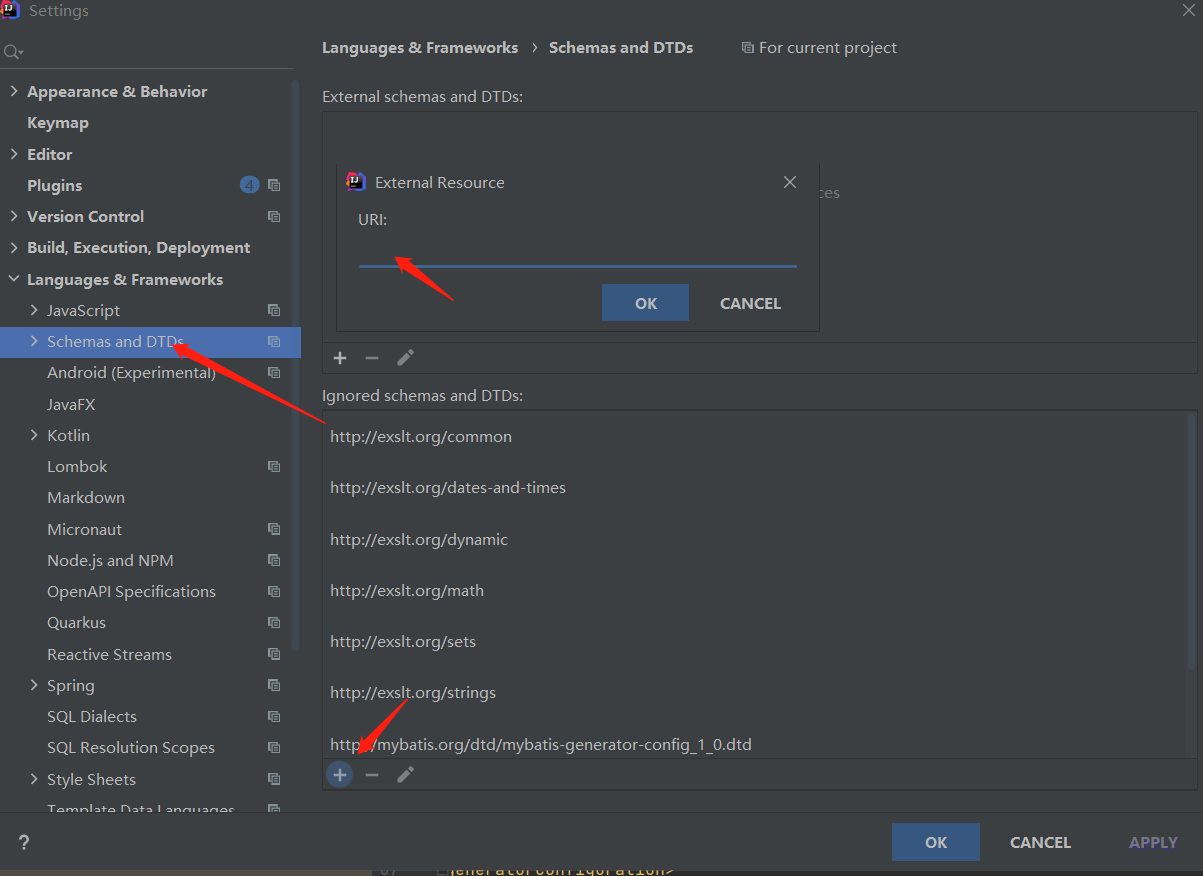Remove selected external schema with minus icon
Image resolution: width=1203 pixels, height=876 pixels.
(372, 358)
